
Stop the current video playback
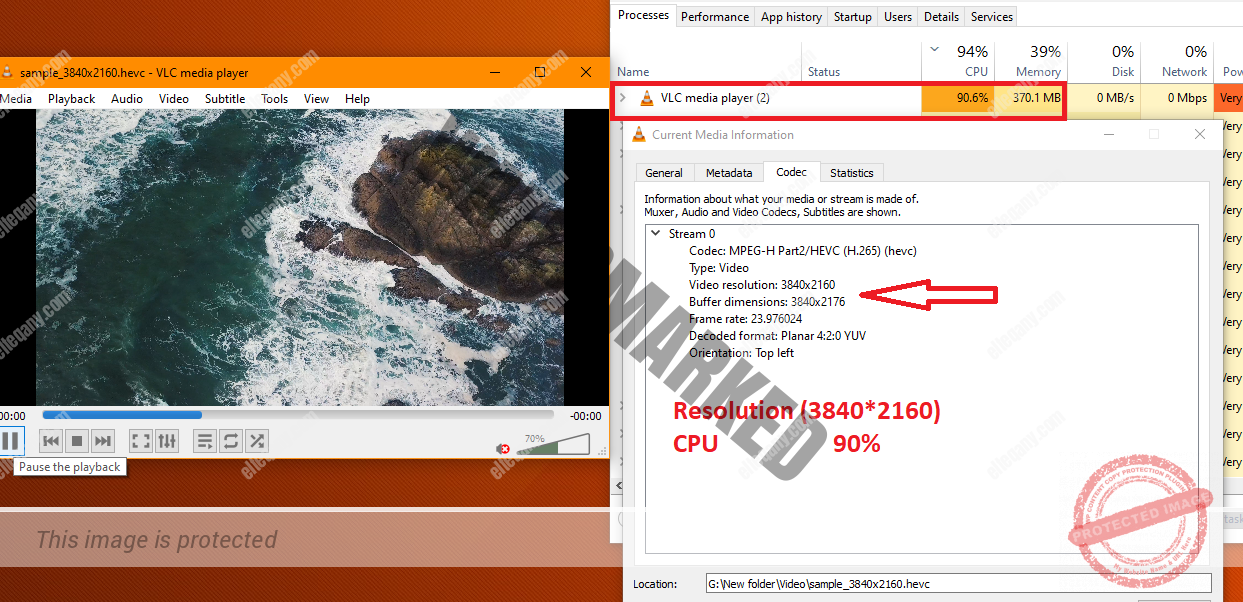(x=77, y=440)
